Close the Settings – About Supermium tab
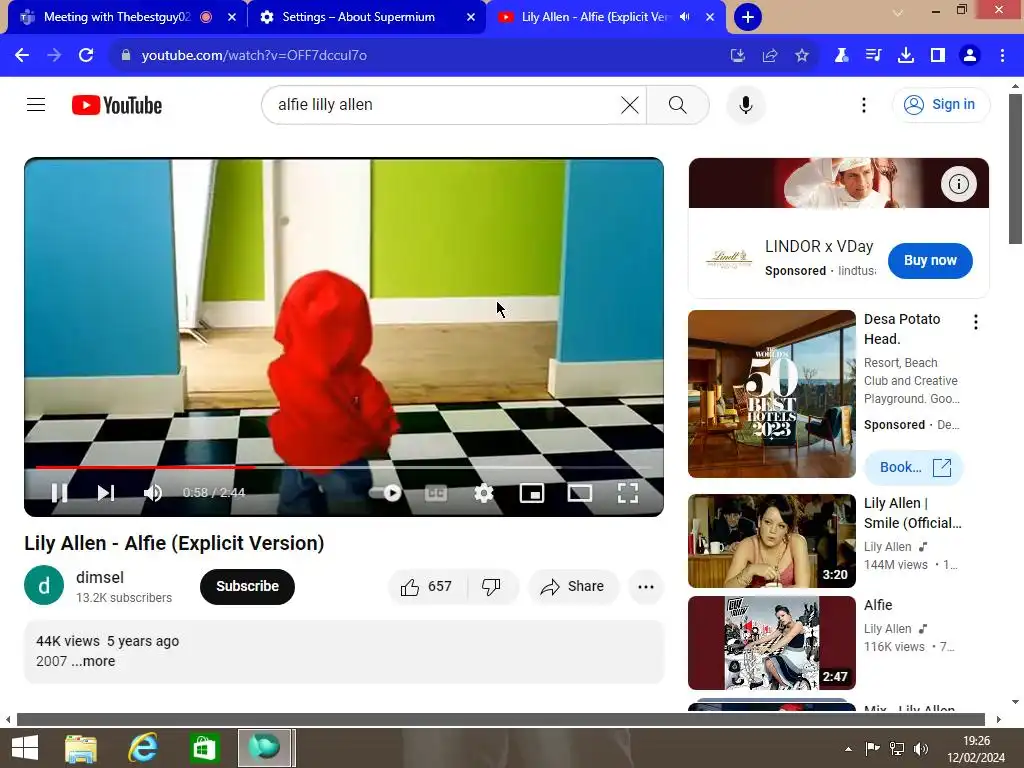This screenshot has width=1024, height=768. click(x=471, y=17)
